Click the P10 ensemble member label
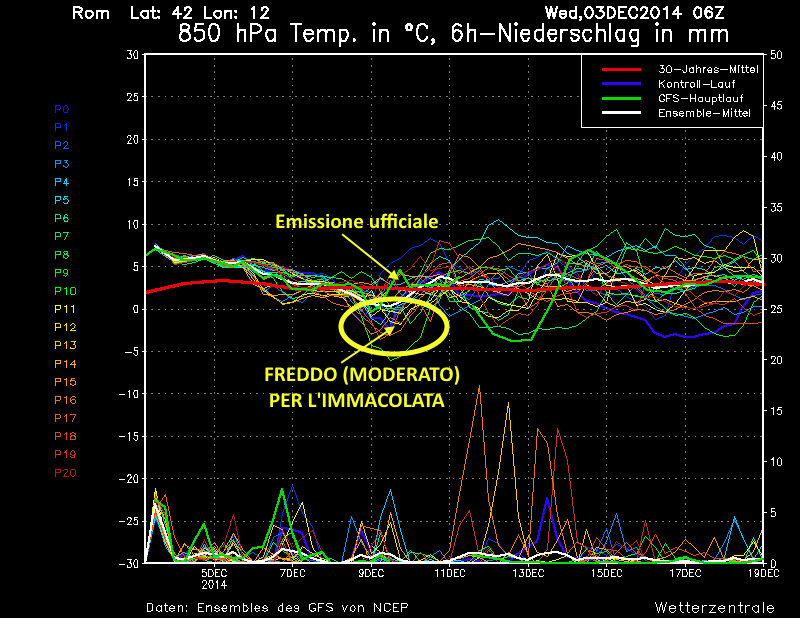Image resolution: width=800 pixels, height=618 pixels. coord(65,291)
